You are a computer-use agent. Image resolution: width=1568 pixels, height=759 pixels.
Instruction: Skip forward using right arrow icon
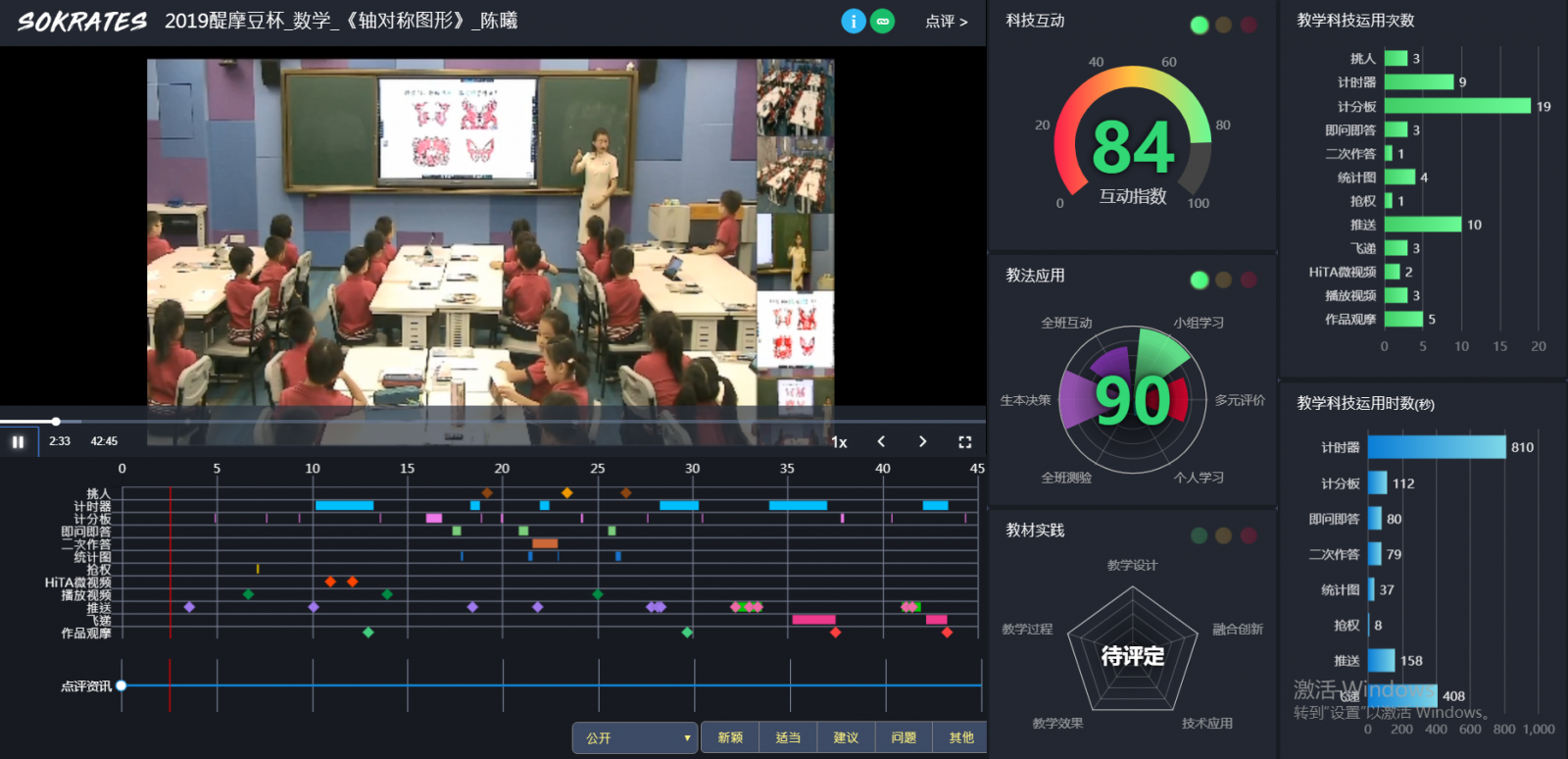click(x=922, y=442)
